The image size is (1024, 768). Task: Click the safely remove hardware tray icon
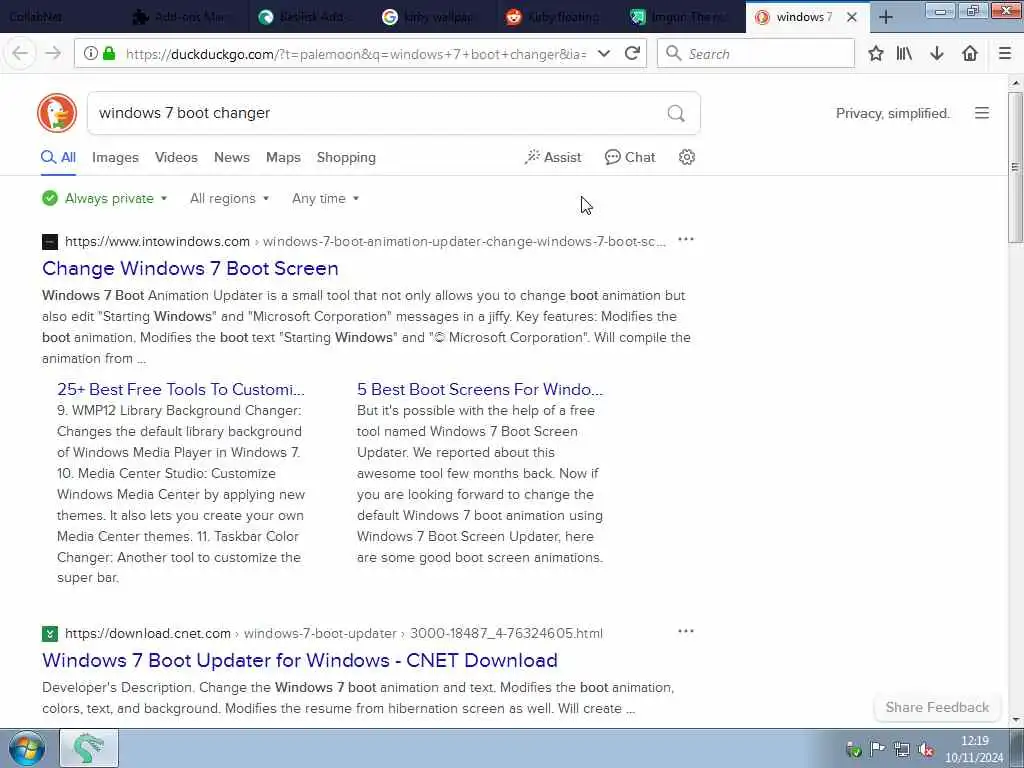[854, 750]
